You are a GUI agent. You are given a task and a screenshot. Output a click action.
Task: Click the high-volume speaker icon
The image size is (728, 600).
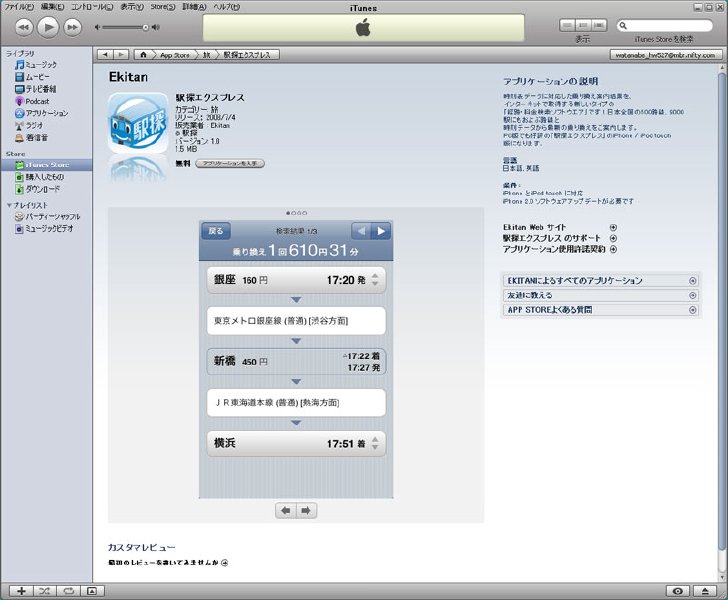[156, 27]
